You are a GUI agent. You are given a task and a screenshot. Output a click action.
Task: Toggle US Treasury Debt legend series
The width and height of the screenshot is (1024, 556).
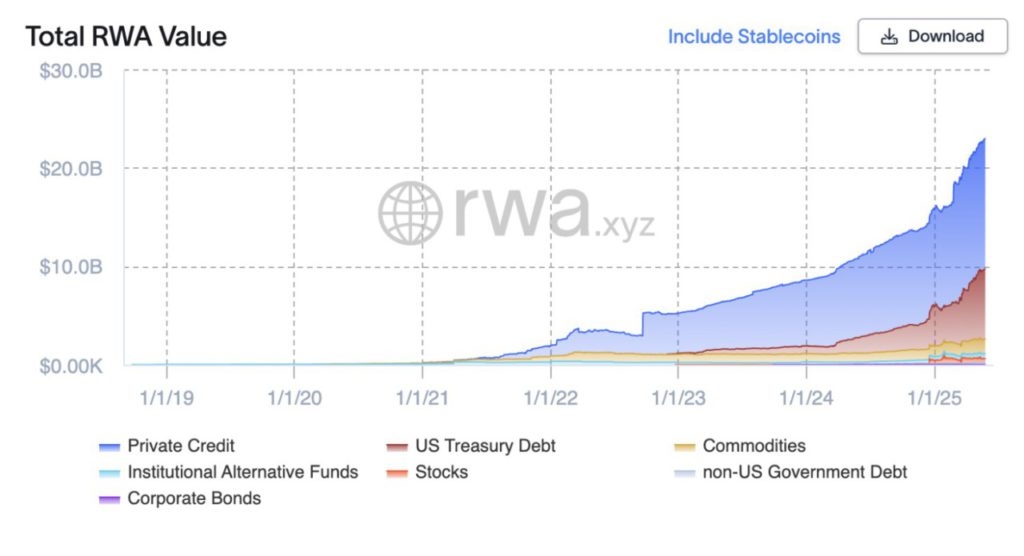point(485,446)
